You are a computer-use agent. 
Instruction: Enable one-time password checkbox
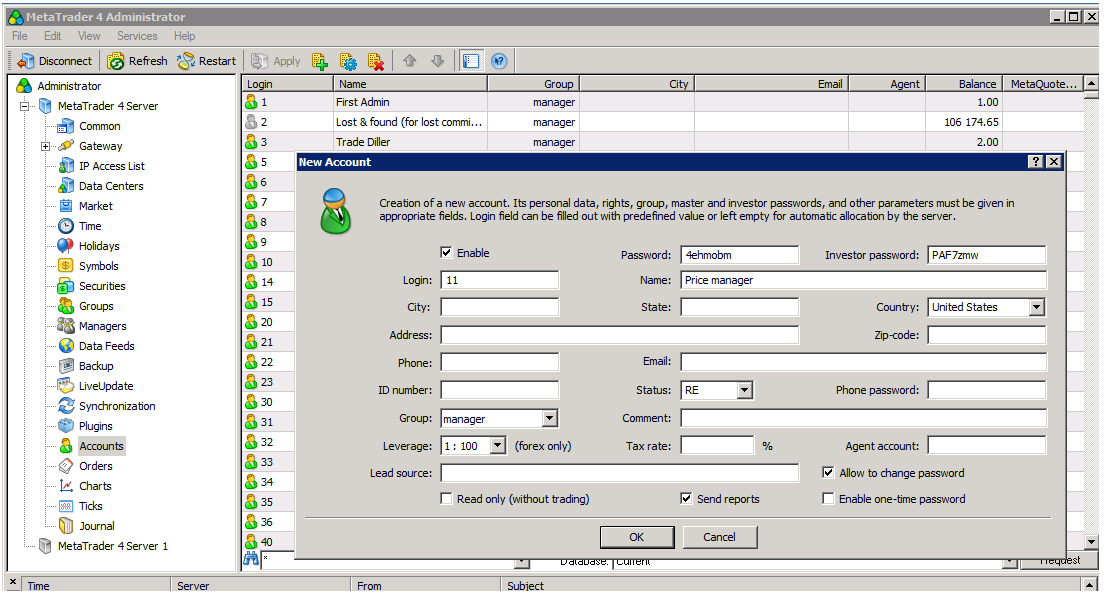pyautogui.click(x=828, y=499)
